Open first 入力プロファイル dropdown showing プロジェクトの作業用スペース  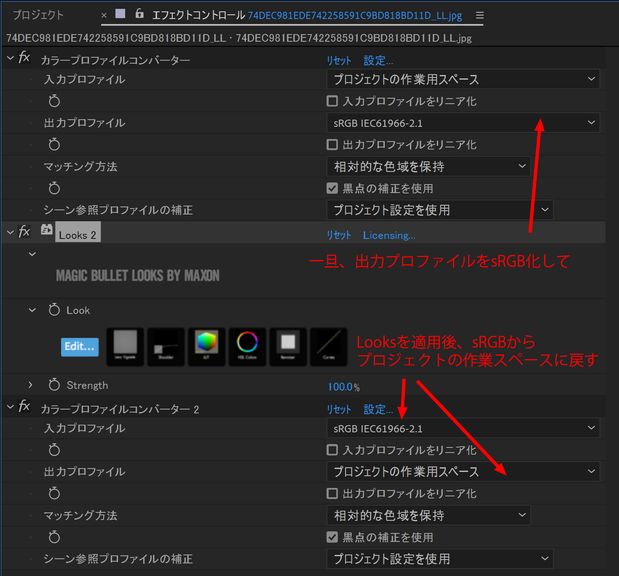point(463,79)
